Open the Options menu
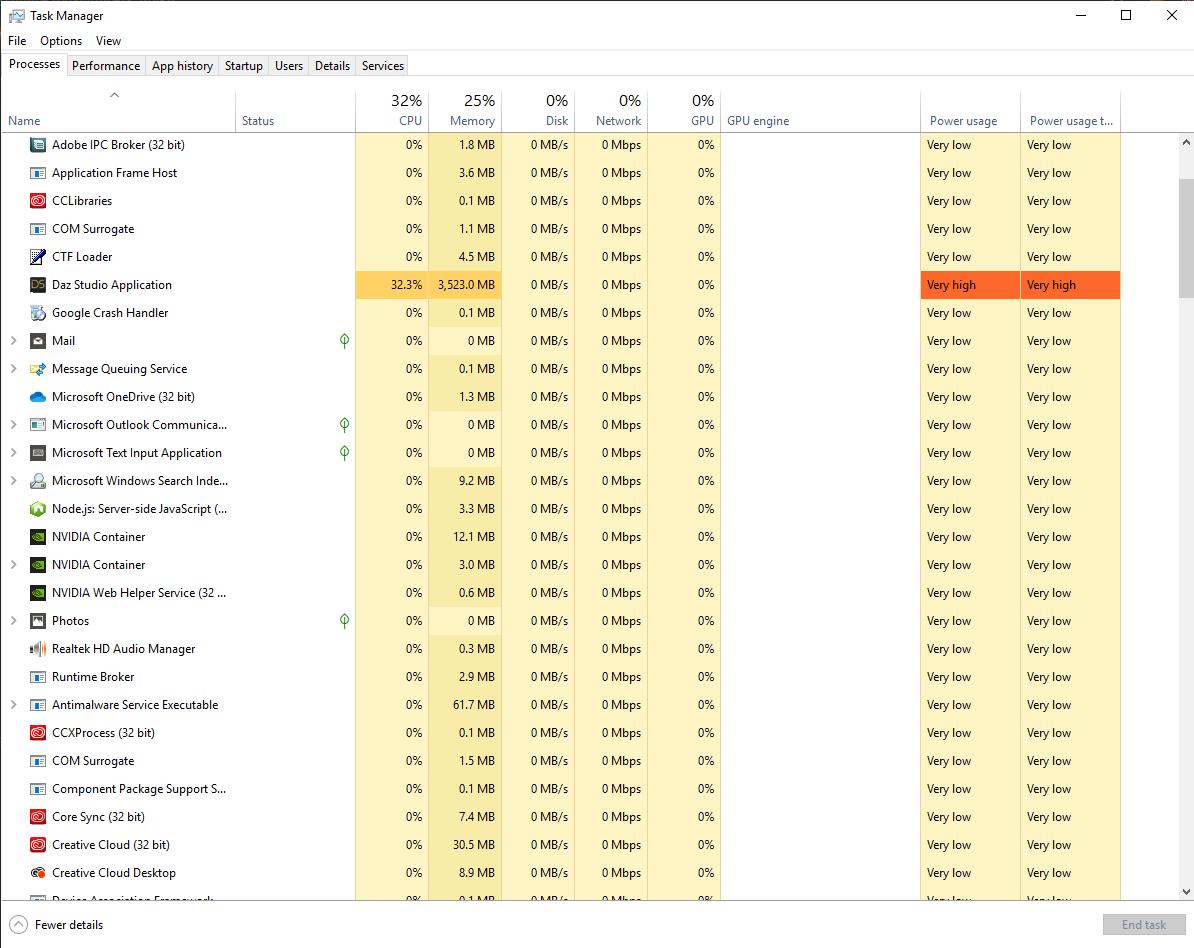This screenshot has width=1194, height=948. tap(61, 41)
